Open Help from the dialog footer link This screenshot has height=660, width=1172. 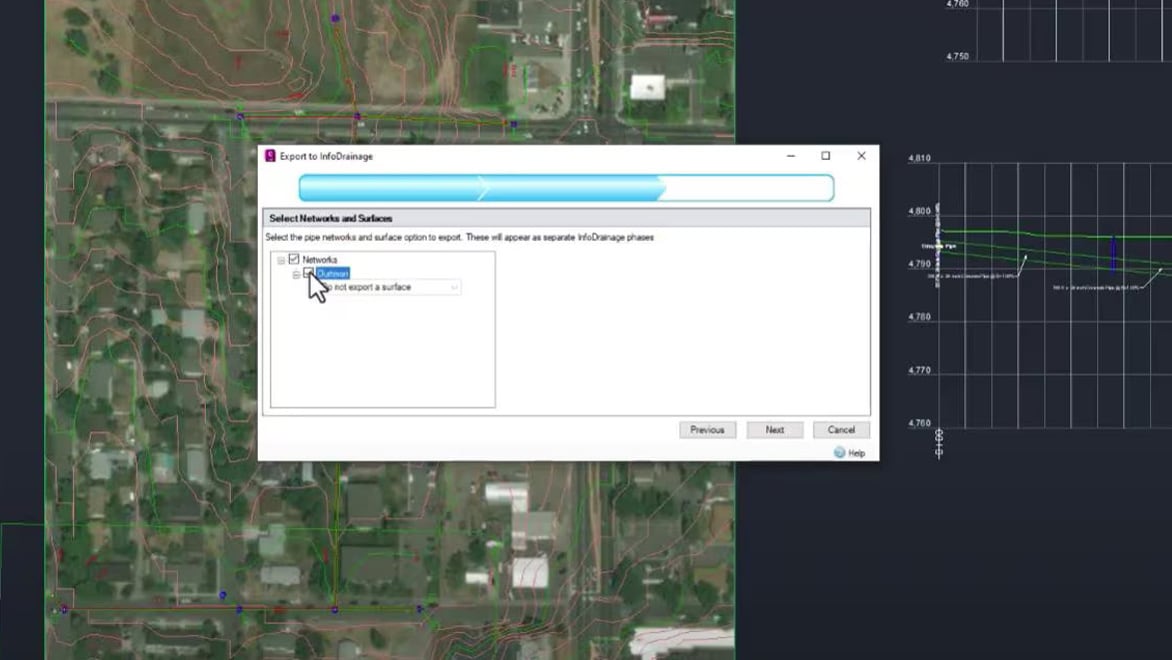[x=851, y=452]
